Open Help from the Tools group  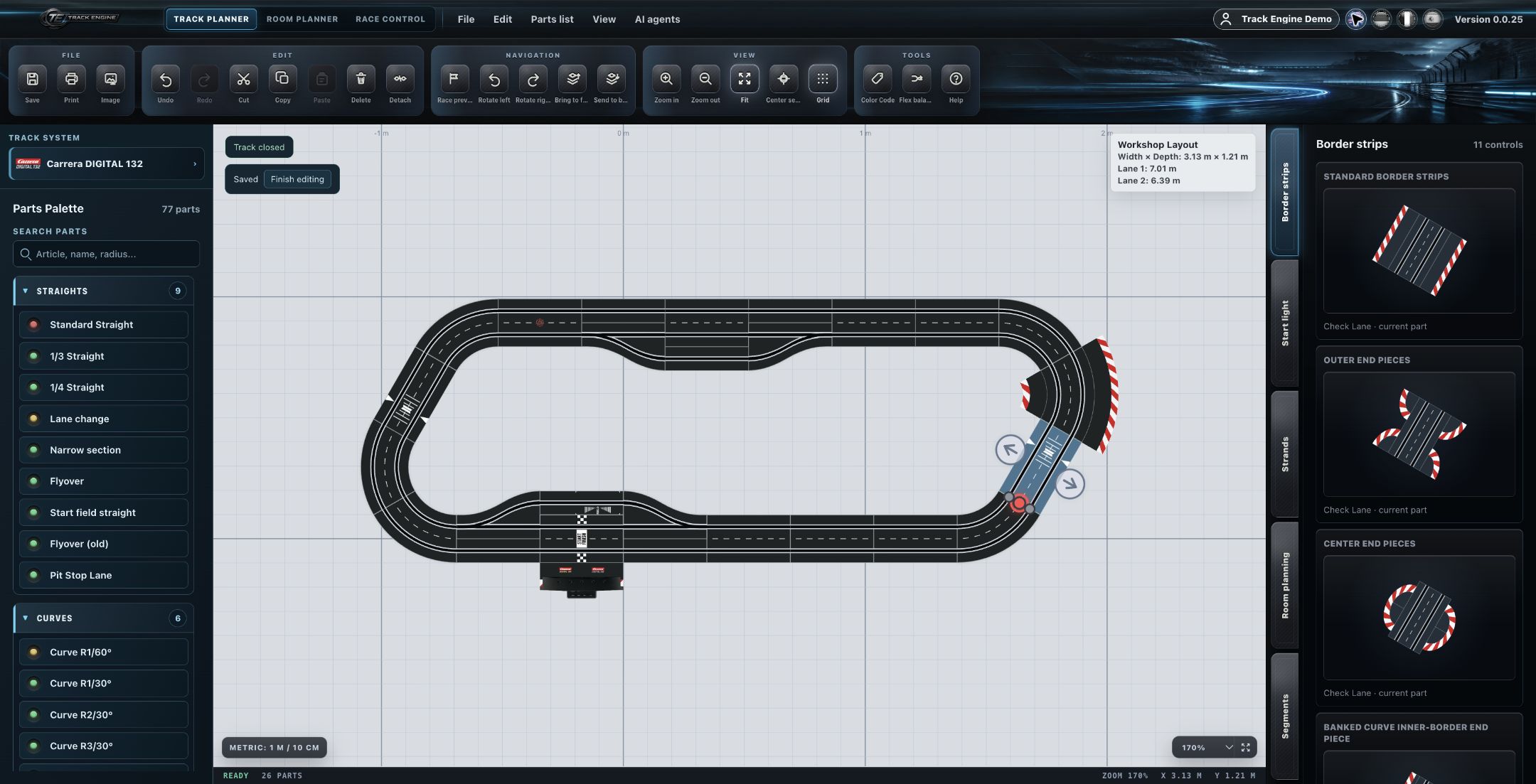pyautogui.click(x=956, y=80)
